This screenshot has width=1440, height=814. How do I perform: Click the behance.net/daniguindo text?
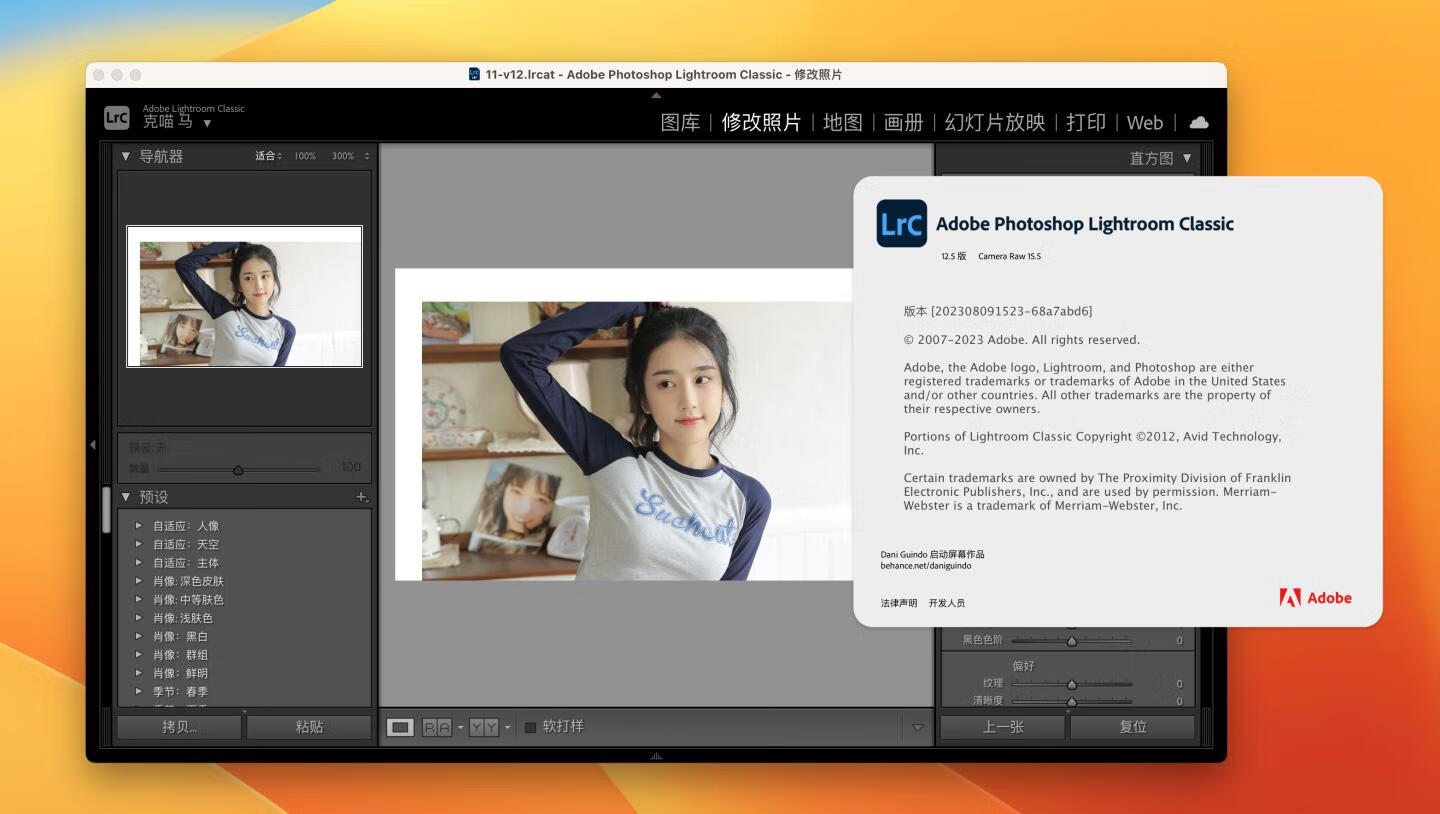(x=925, y=566)
